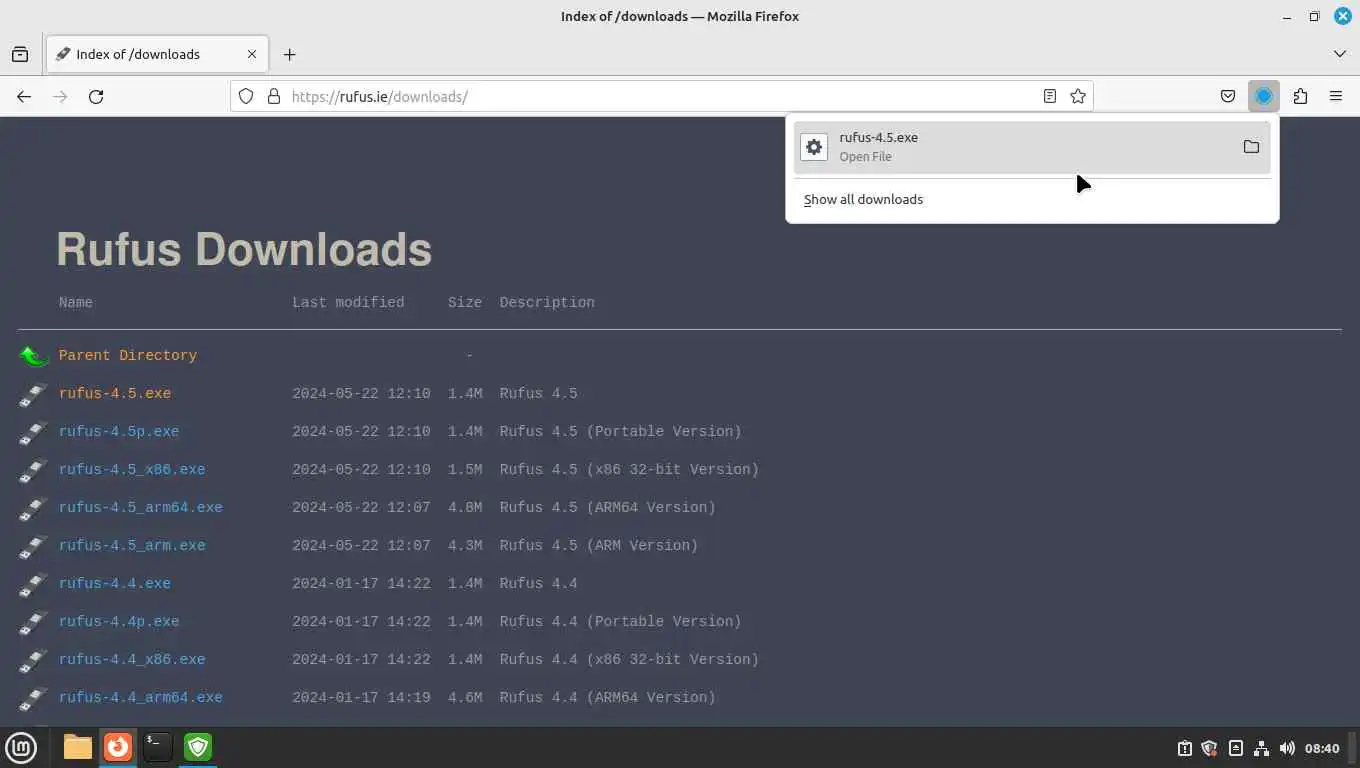Viewport: 1360px width, 768px height.
Task: Download rufus-4.4p.exe link
Action: tap(119, 621)
